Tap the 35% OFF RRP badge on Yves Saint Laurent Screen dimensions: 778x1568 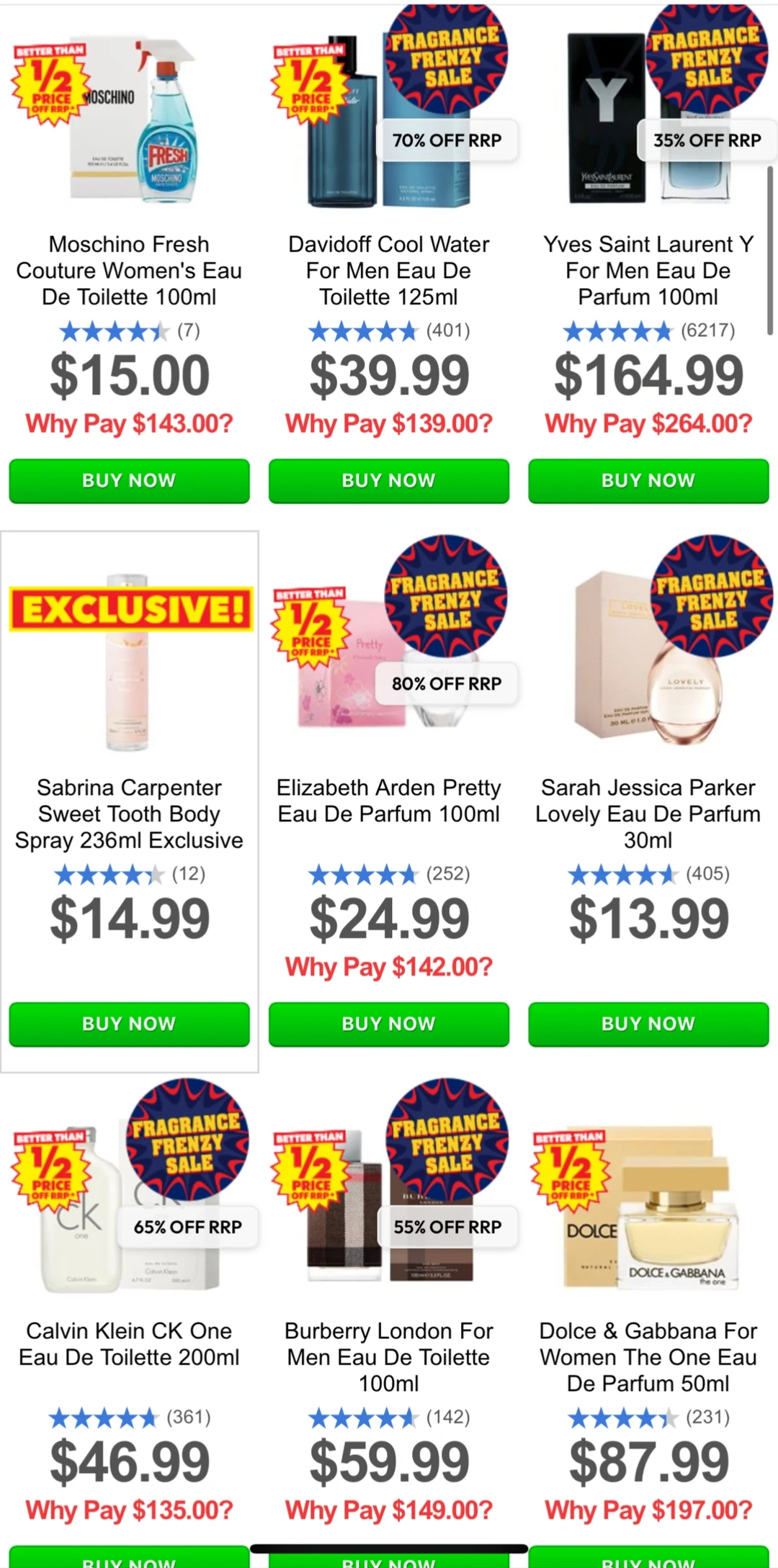click(x=707, y=140)
